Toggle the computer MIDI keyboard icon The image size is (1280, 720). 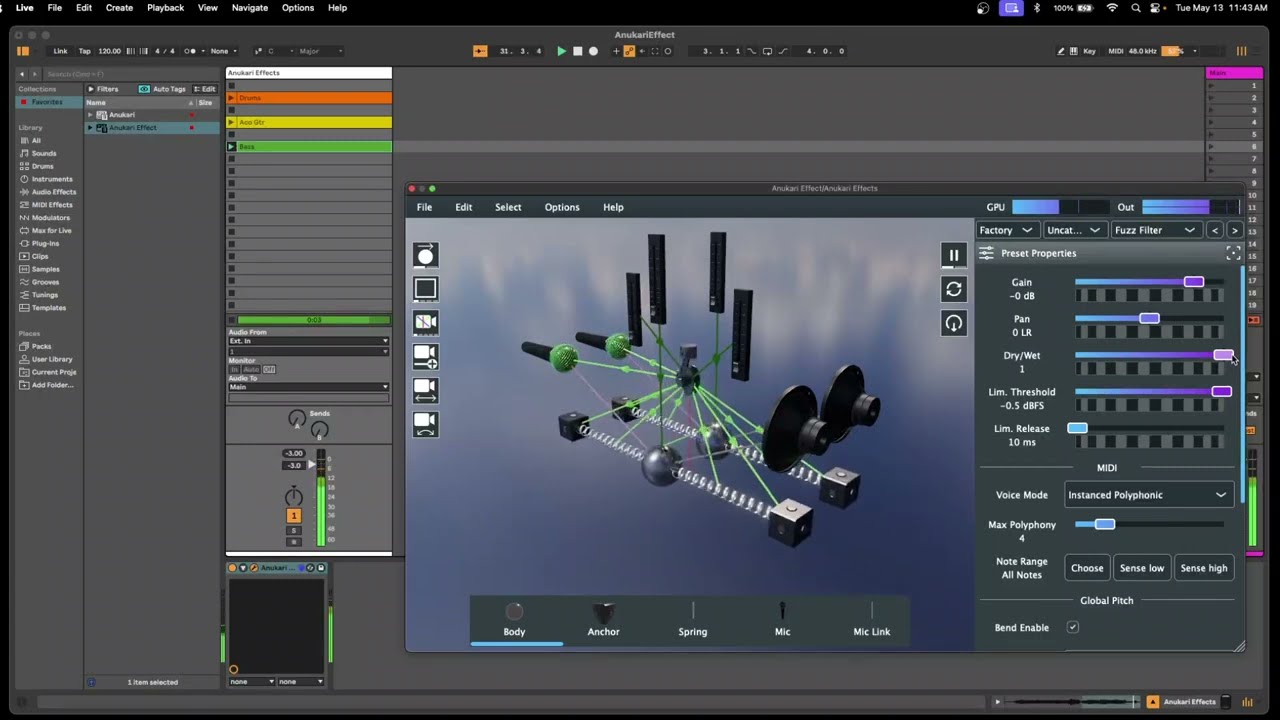[1076, 51]
